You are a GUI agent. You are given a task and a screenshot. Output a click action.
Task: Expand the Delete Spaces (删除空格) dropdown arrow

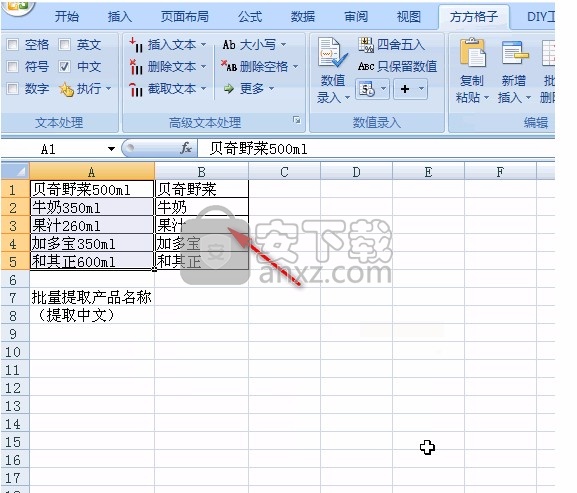tap(295, 67)
